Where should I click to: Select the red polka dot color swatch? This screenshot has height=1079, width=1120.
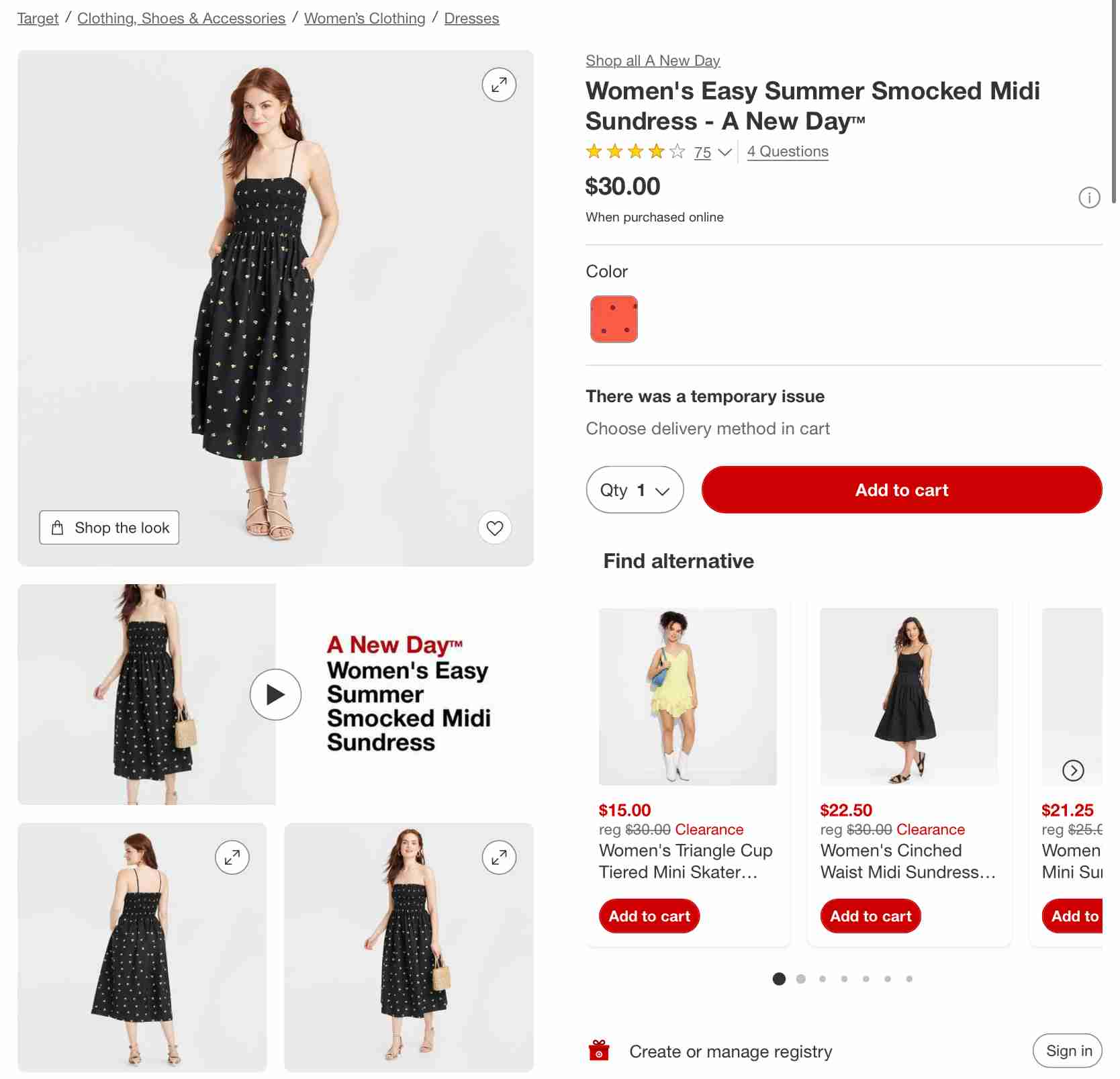point(614,319)
